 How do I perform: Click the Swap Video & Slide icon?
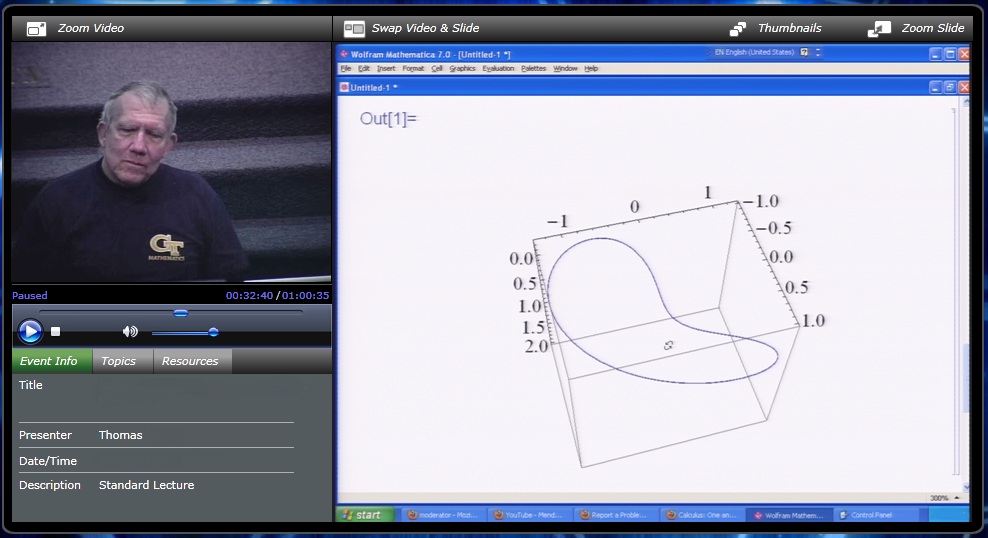point(354,28)
